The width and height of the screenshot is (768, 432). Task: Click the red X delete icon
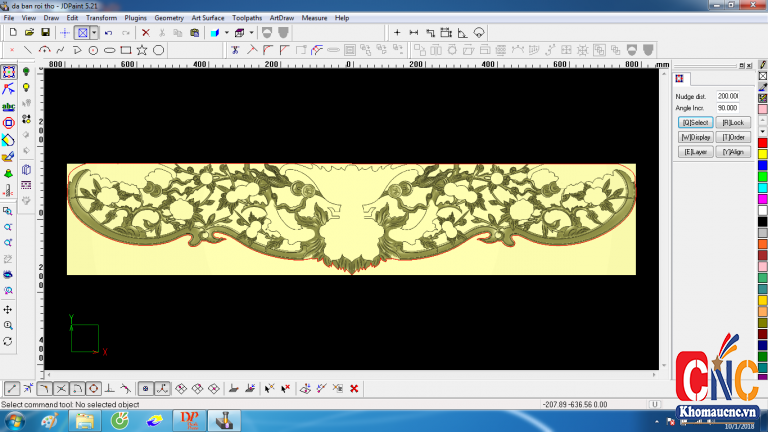tap(145, 33)
